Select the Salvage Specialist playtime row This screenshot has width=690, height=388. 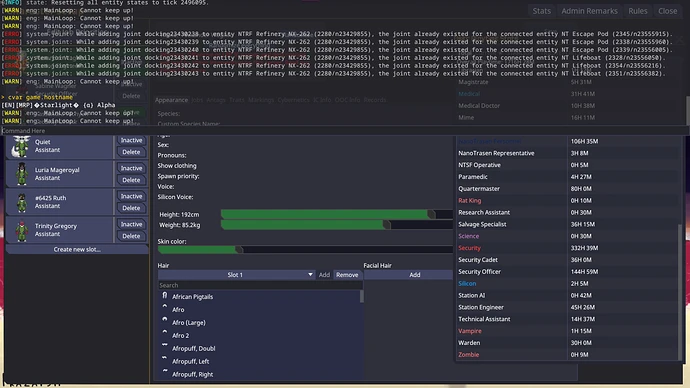tap(568, 224)
